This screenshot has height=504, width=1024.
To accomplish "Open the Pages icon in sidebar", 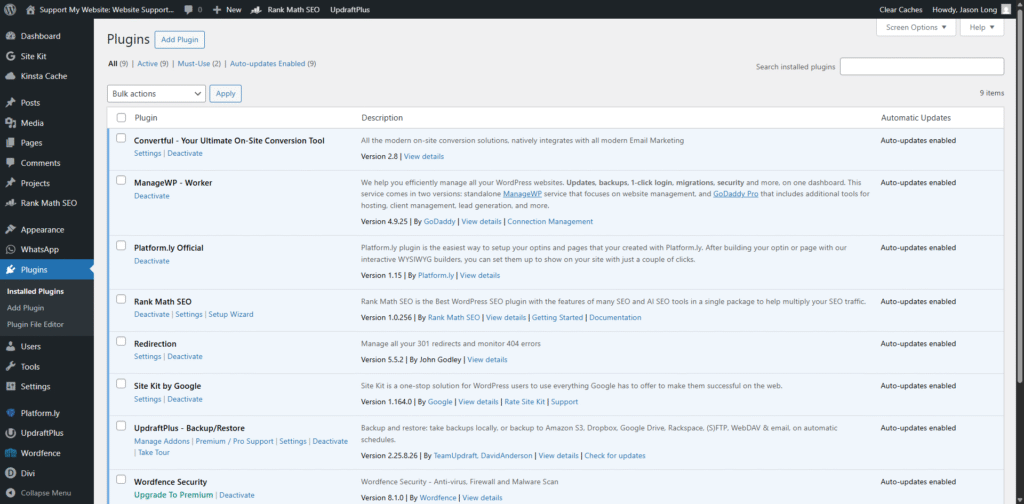I will 10,142.
